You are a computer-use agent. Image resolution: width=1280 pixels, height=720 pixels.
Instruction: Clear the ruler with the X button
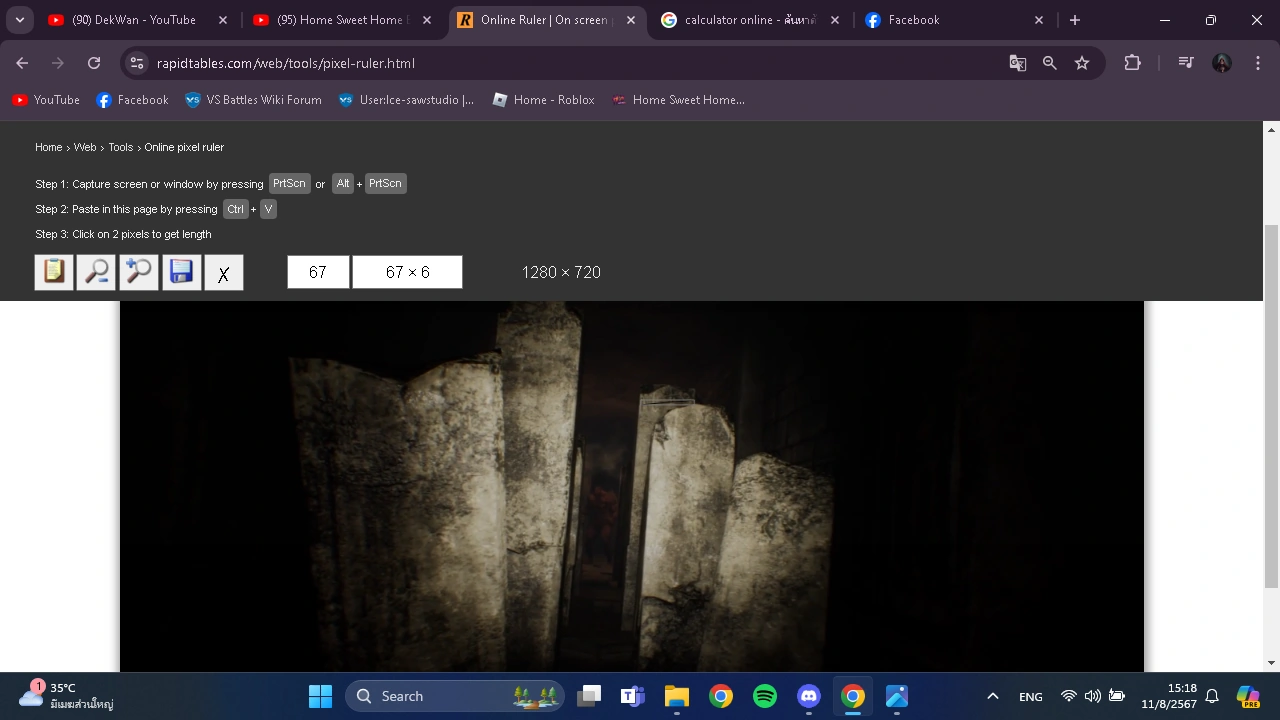tap(224, 272)
